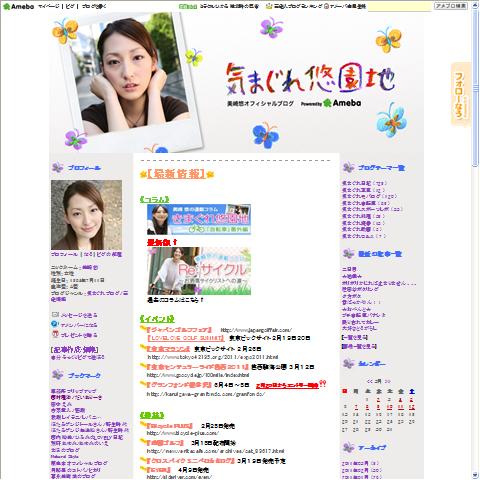Screen dimensions: 480x480
Task: Open マイページ link in top bar
Action: coord(48,6)
